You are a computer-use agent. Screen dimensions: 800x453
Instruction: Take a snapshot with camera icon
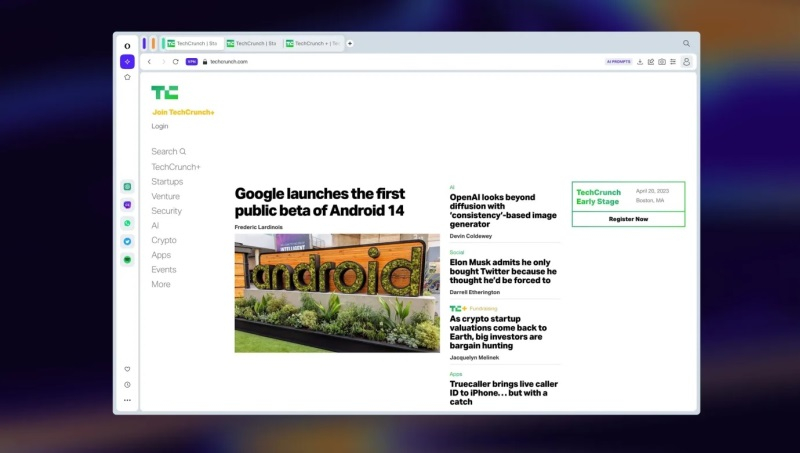click(662, 61)
